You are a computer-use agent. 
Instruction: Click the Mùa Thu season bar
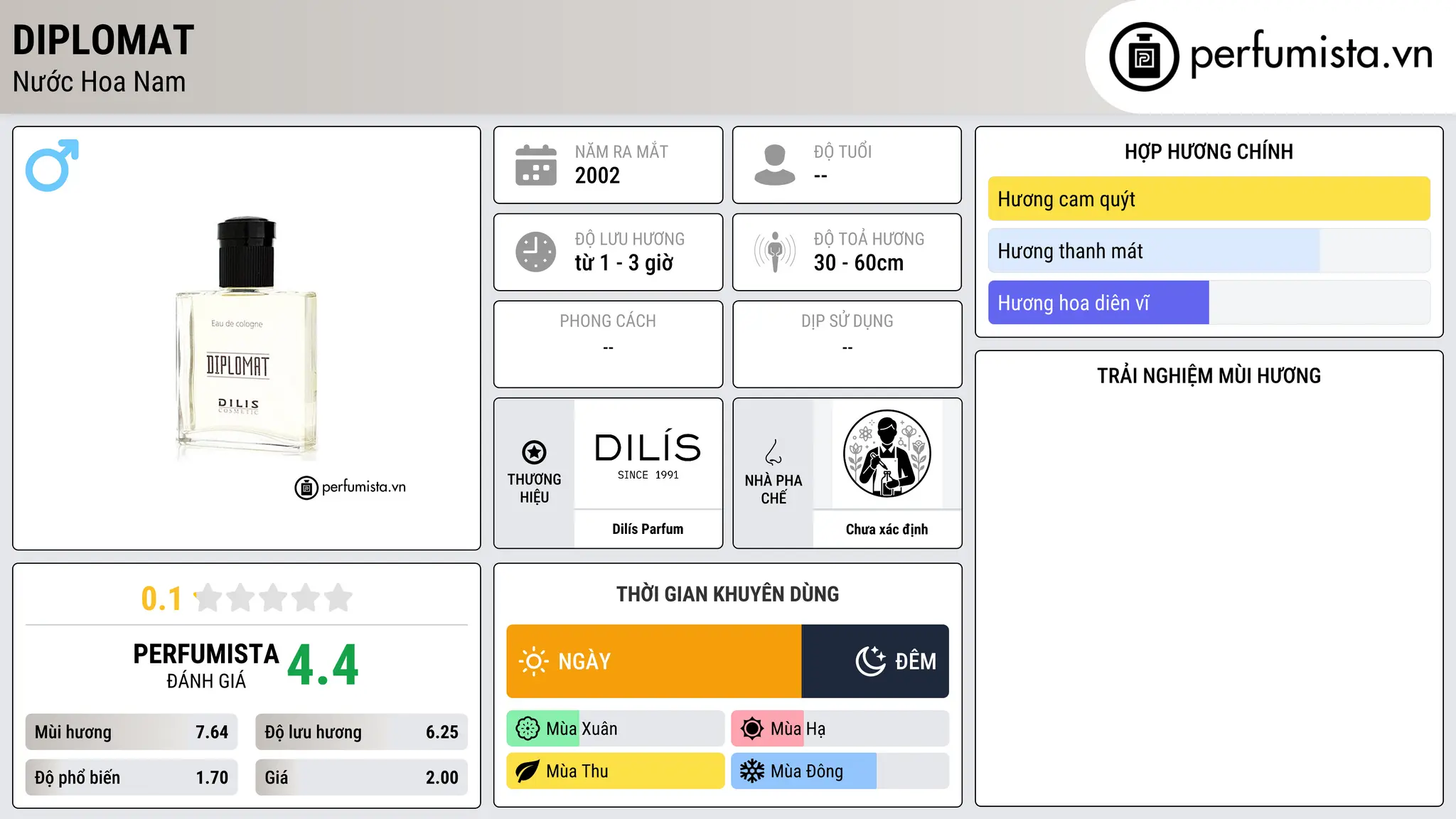pos(616,771)
